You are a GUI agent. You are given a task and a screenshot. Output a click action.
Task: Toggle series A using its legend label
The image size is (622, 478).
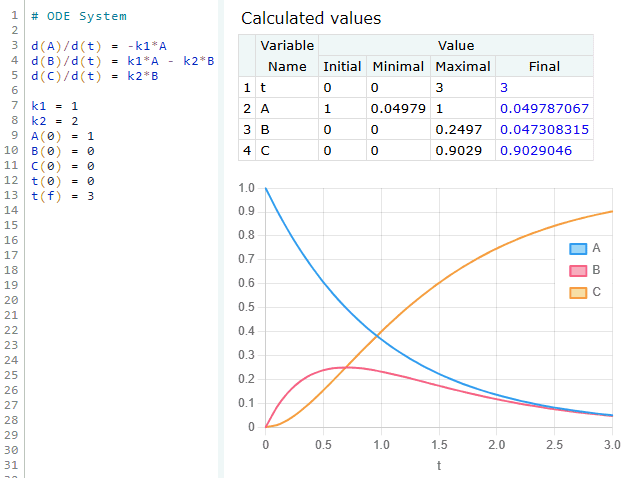597,248
